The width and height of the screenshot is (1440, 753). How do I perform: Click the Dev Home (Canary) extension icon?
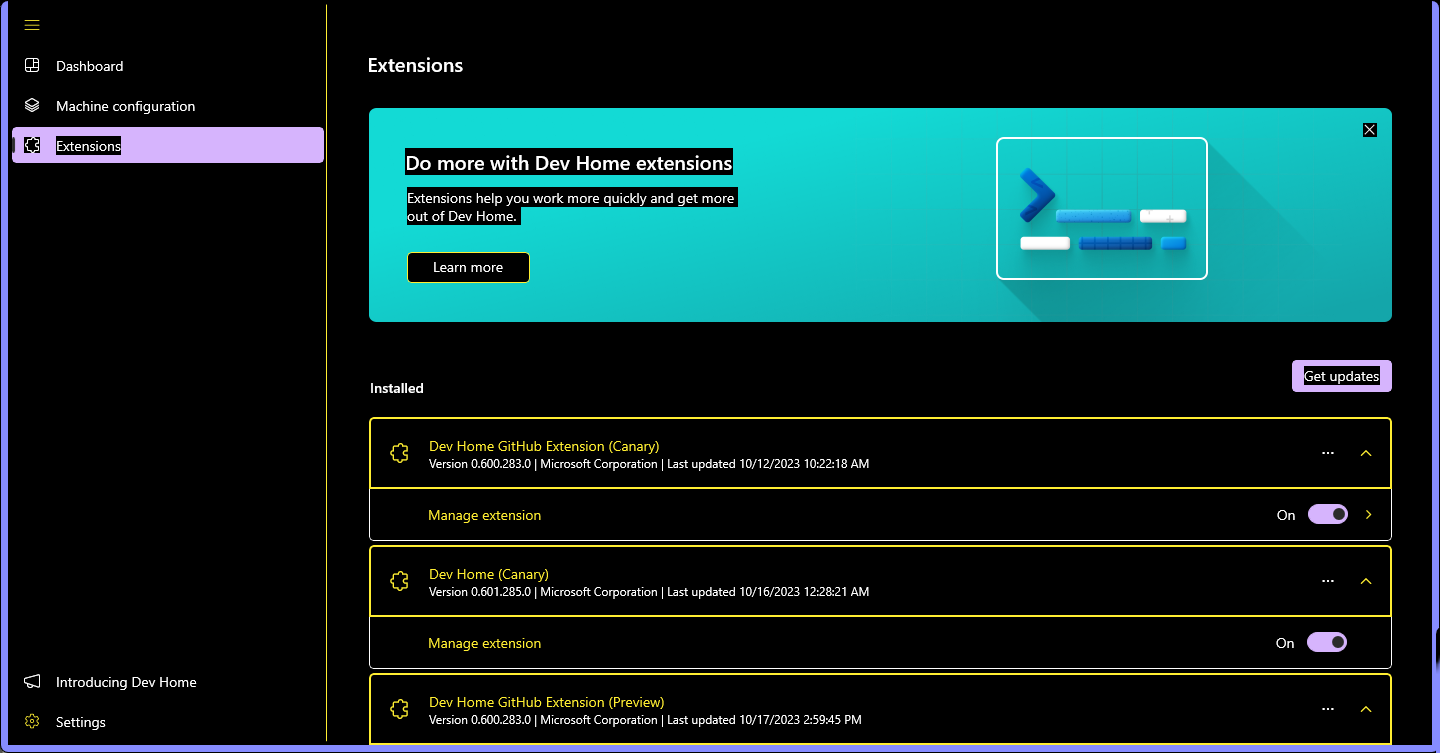click(x=399, y=580)
